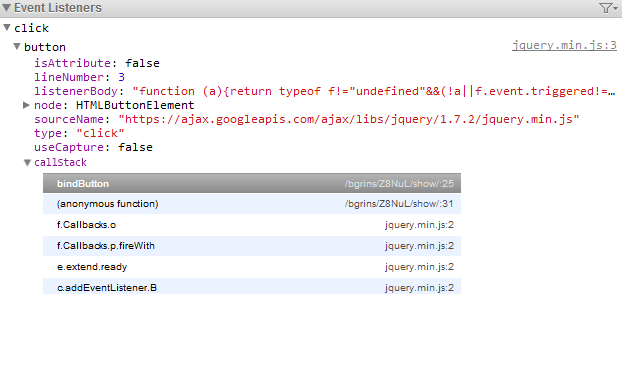Open the /bgrins/Z8NuL/show/:25 location
The height and width of the screenshot is (387, 639).
click(x=399, y=184)
